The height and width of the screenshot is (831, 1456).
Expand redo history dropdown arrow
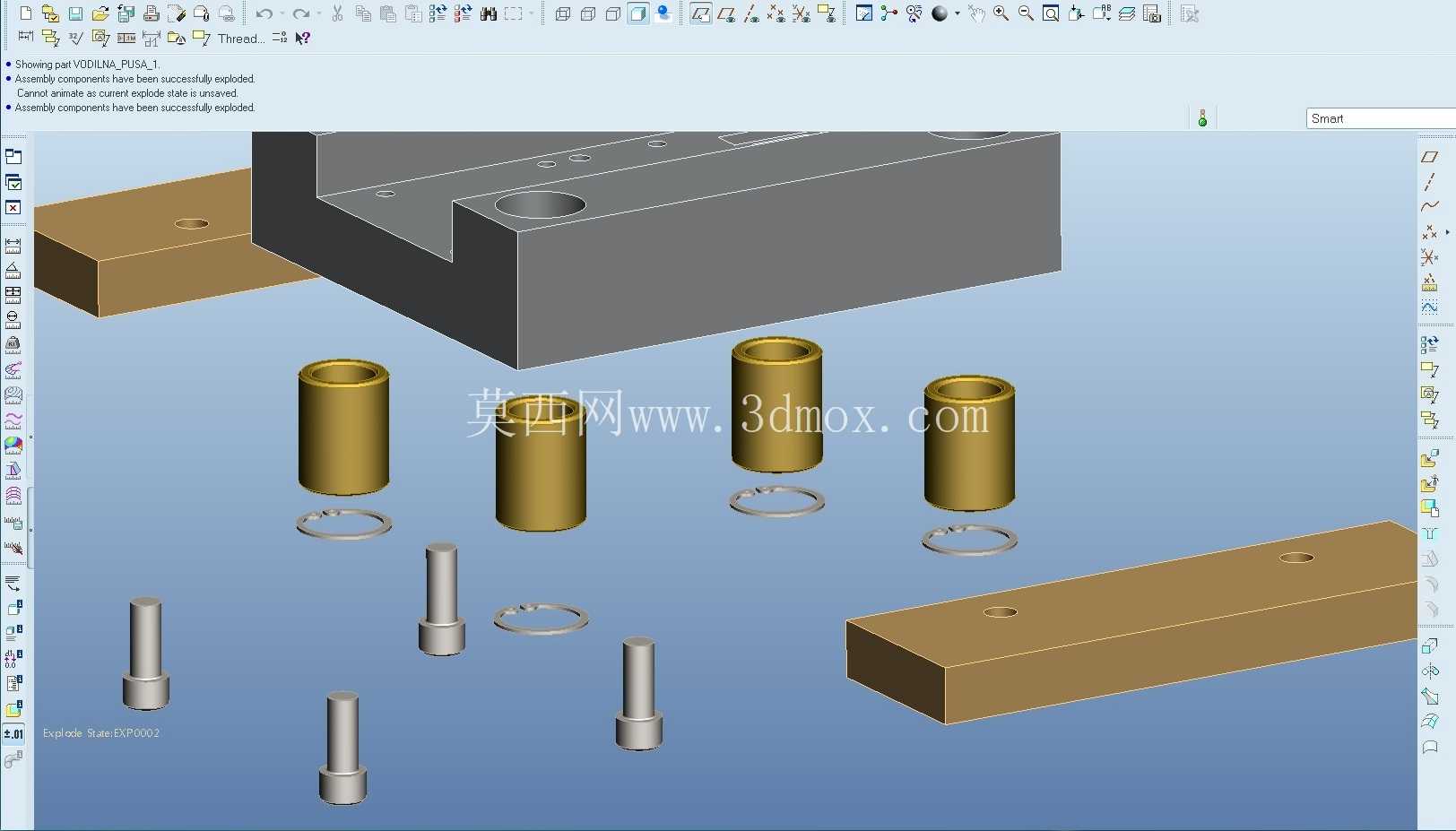(x=319, y=13)
